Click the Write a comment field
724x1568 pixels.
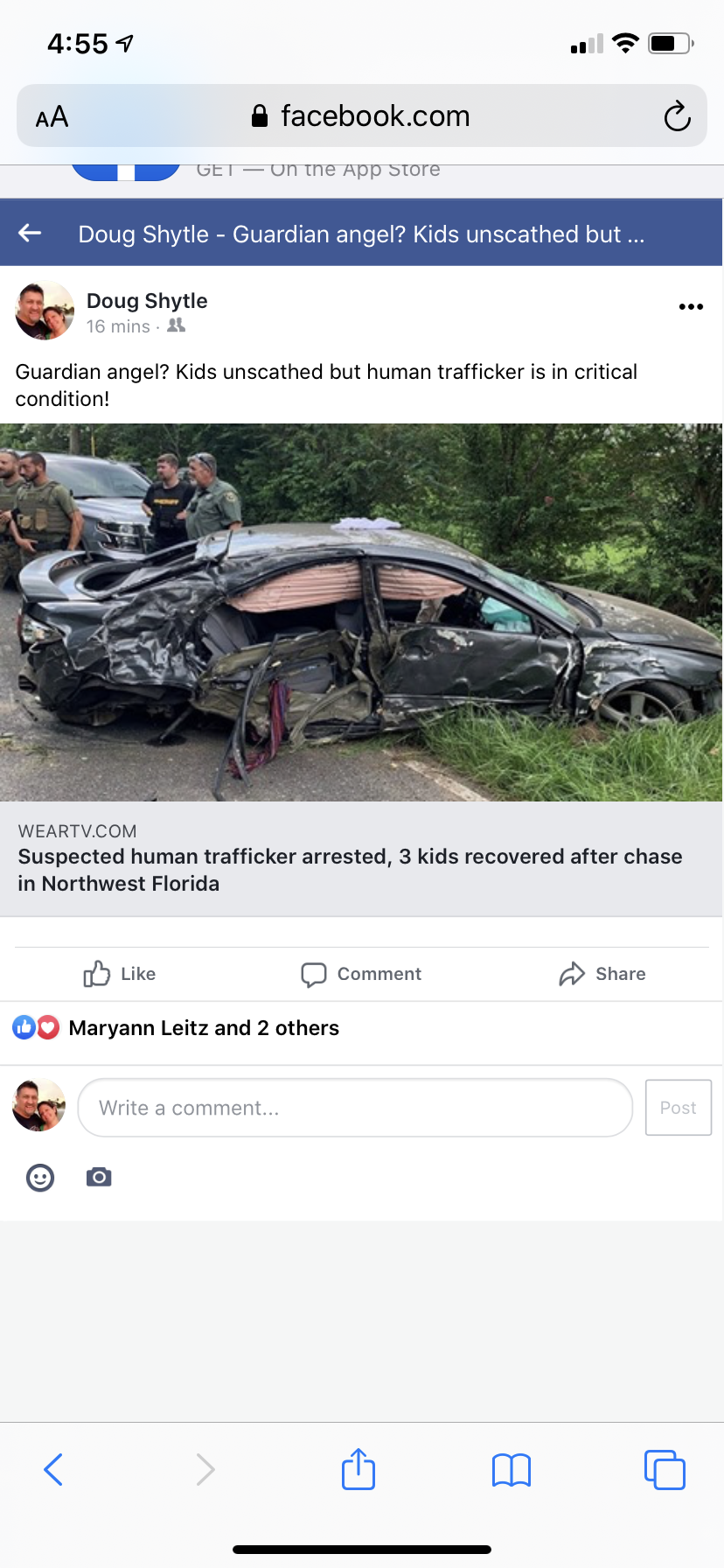pos(355,1108)
